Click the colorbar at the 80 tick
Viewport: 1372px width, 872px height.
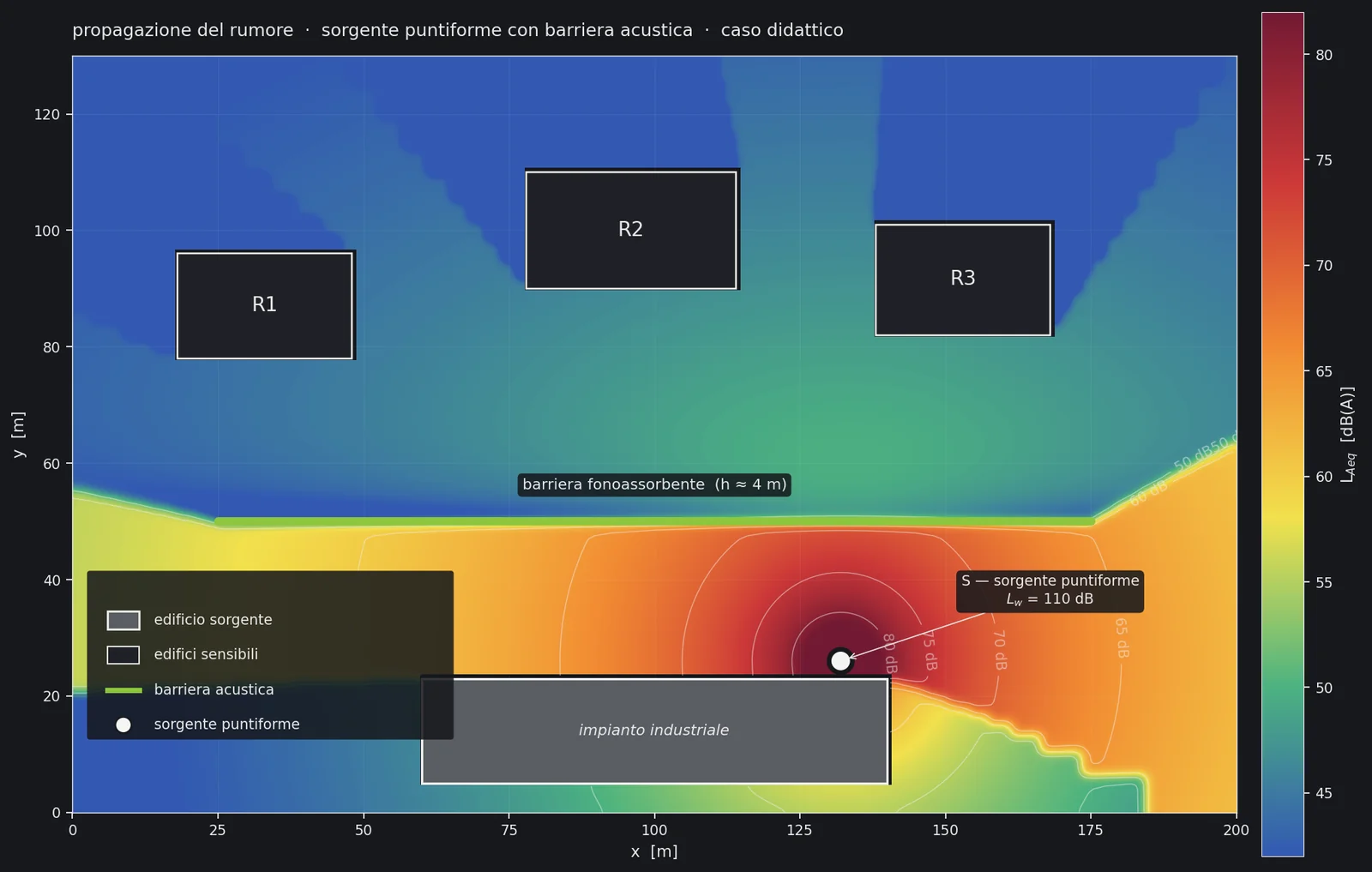tap(1282, 55)
